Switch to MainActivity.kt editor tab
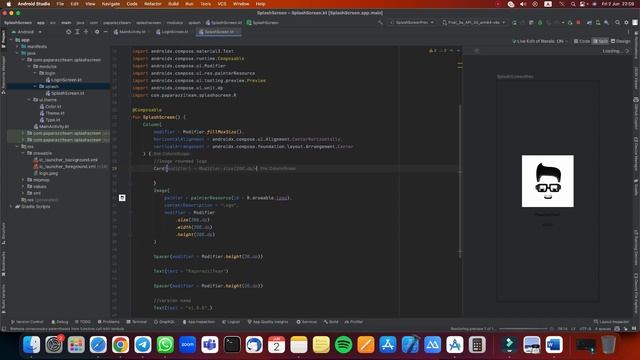Screen dimensions: 640x360 point(131,31)
